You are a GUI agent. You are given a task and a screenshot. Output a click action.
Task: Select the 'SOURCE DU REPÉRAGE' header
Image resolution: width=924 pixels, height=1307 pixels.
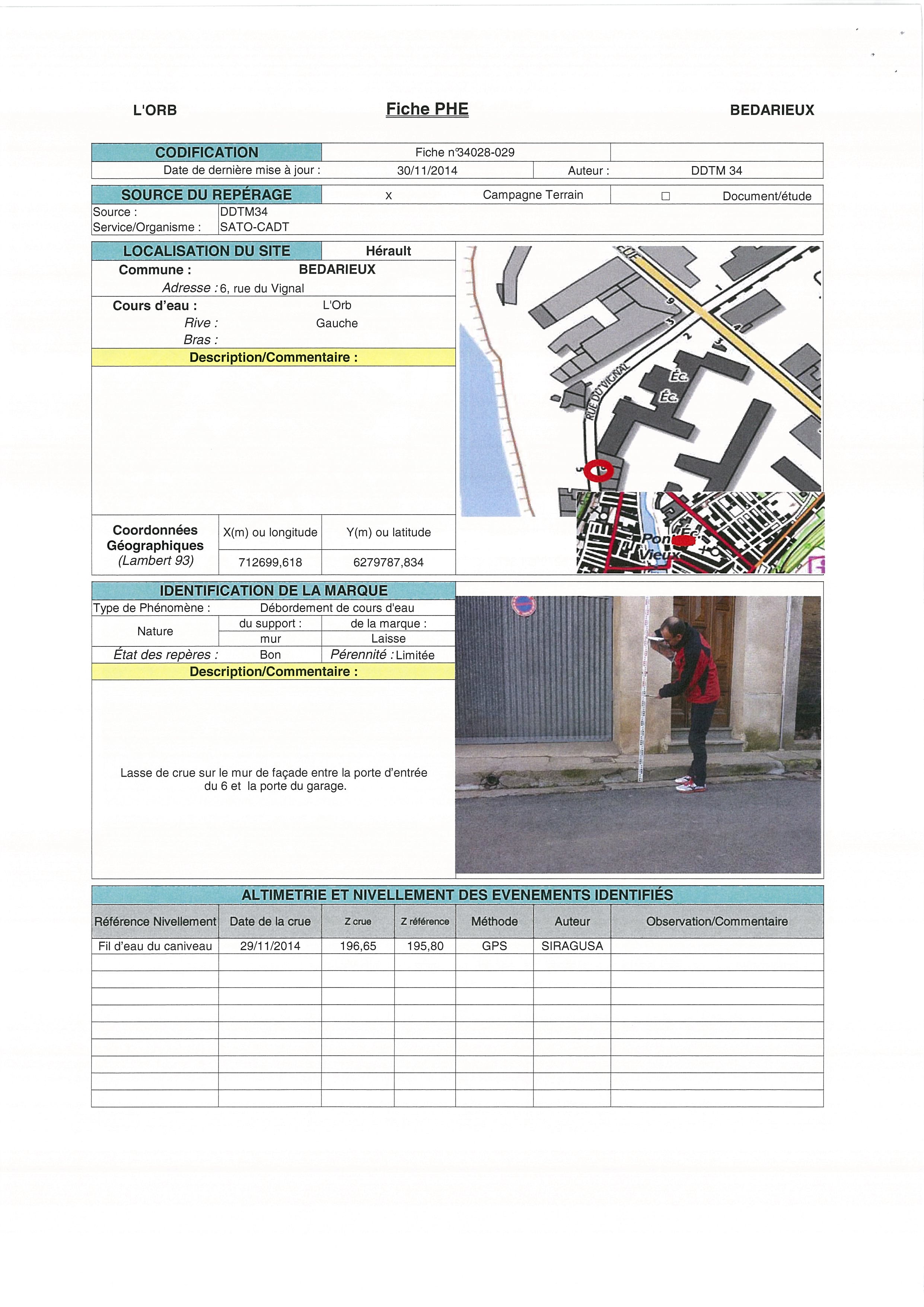[x=207, y=194]
